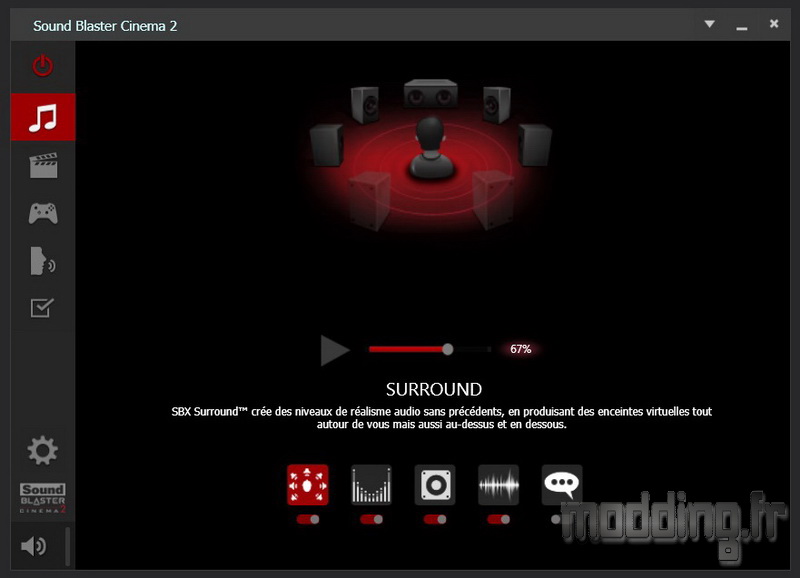Click the red power button icon
Viewport: 800px width, 578px height.
point(42,66)
